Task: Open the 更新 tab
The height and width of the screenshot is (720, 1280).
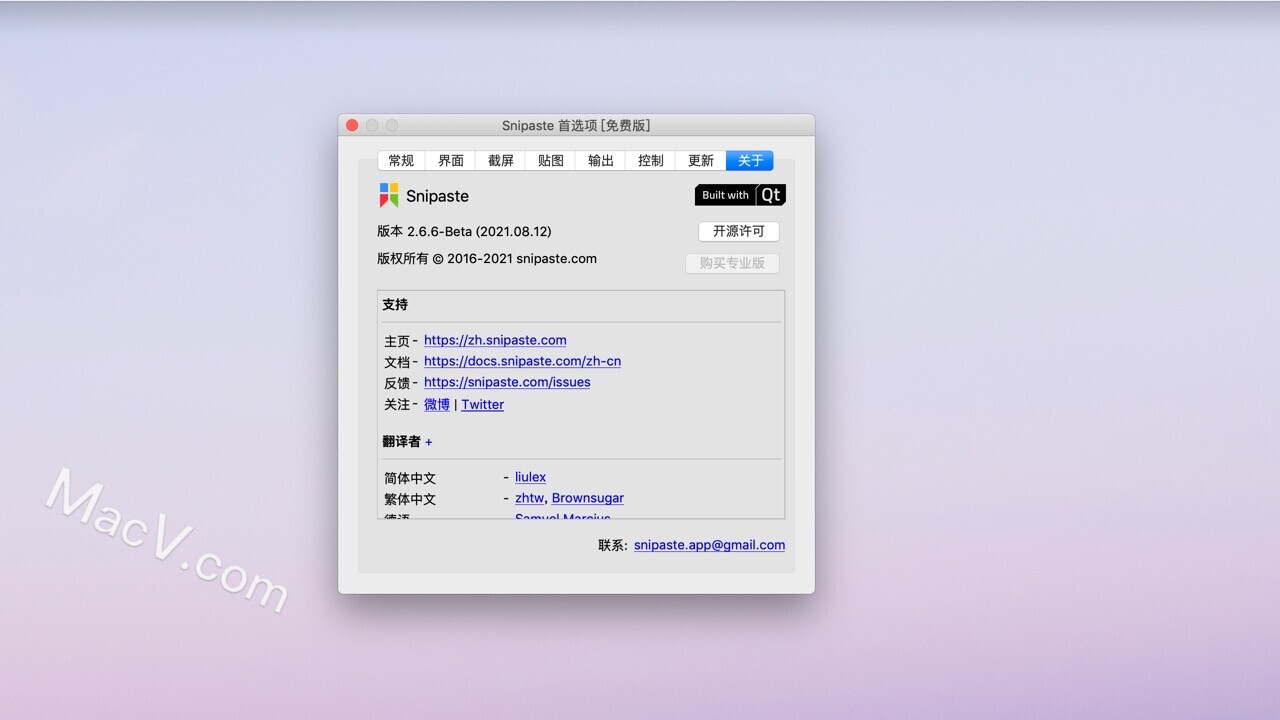Action: click(x=700, y=160)
